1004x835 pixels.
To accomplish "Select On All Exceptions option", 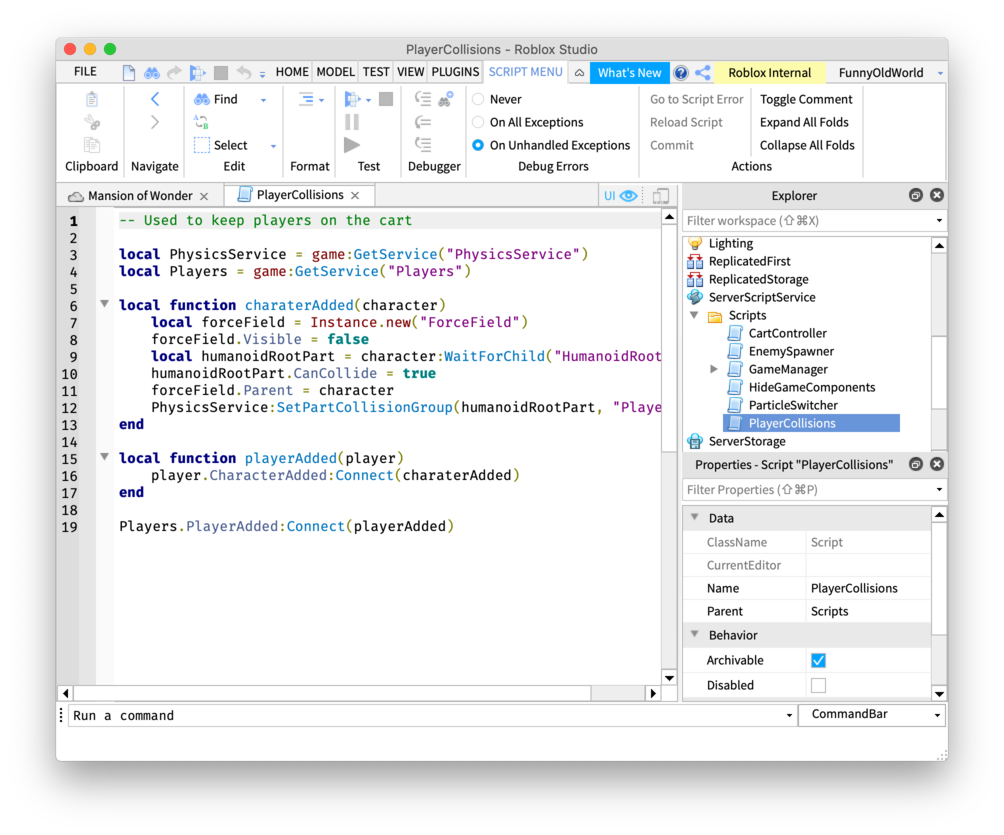I will coord(478,122).
